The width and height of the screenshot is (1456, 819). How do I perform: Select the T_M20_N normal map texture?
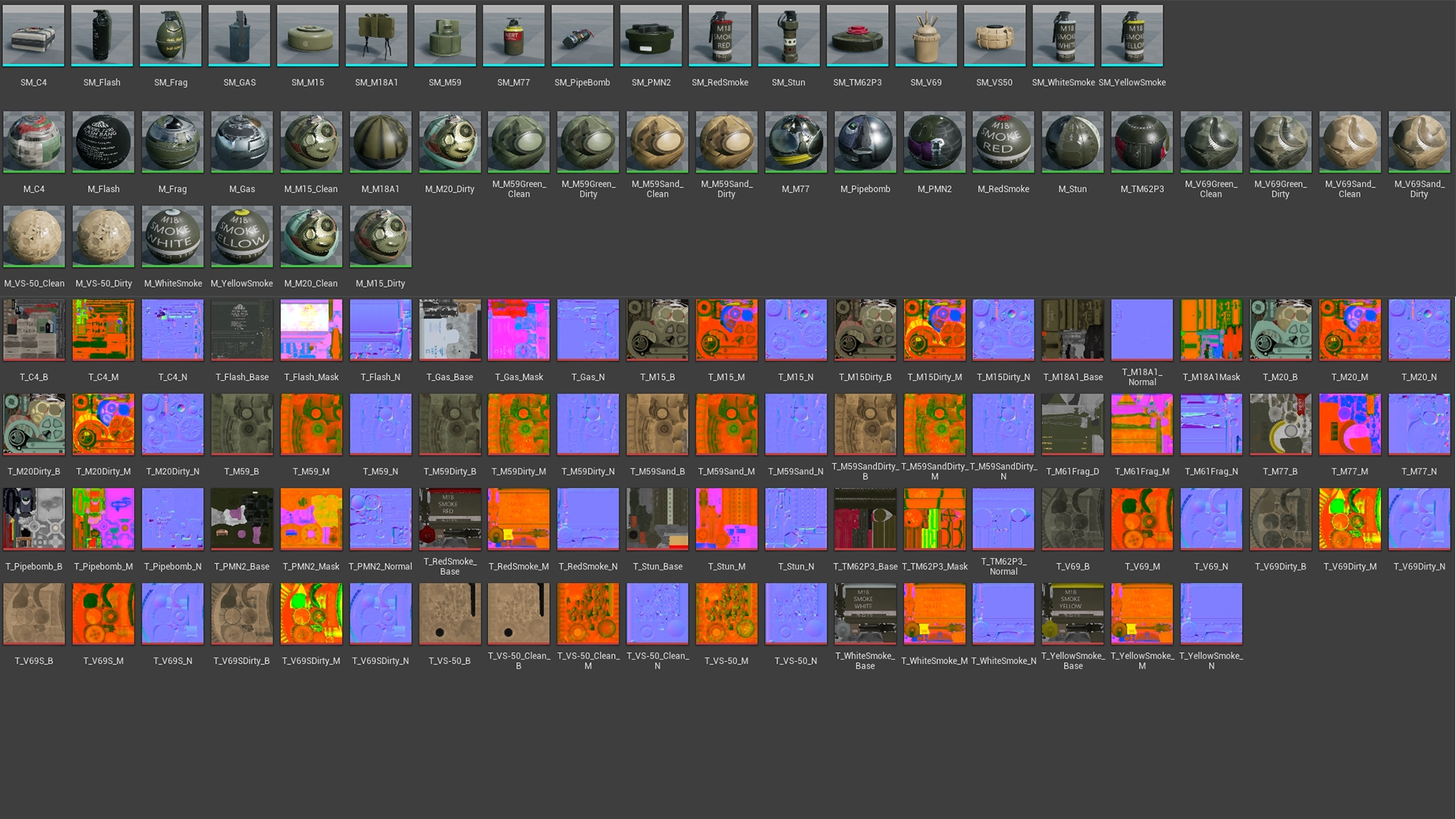pyautogui.click(x=1418, y=330)
